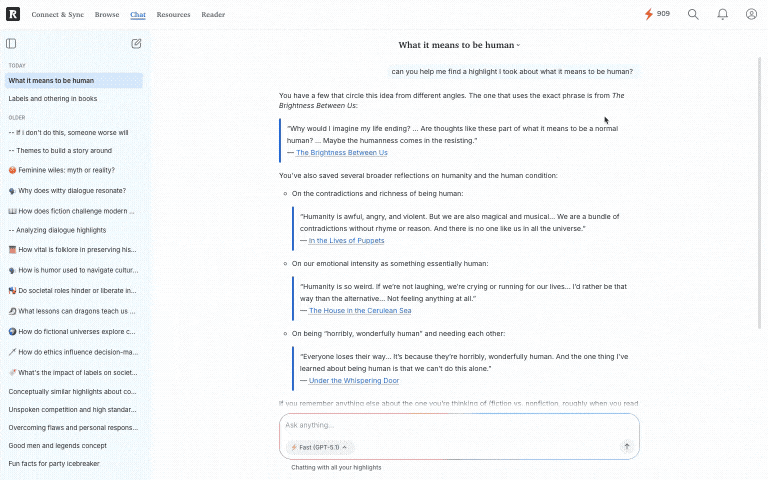Send message with arrow button

627,447
